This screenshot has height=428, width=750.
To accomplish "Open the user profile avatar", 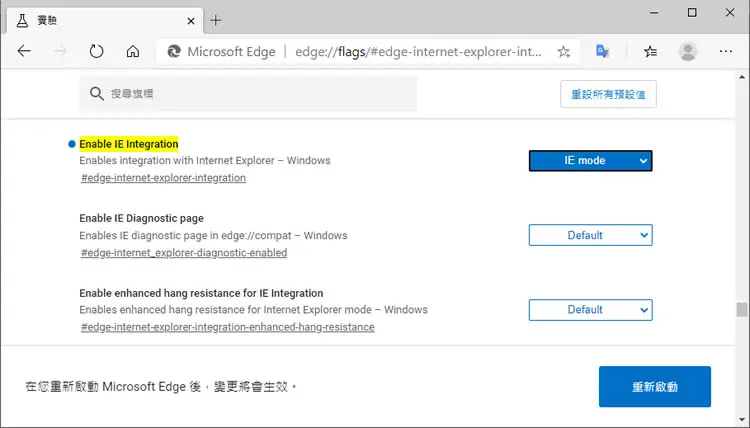I will pos(688,51).
